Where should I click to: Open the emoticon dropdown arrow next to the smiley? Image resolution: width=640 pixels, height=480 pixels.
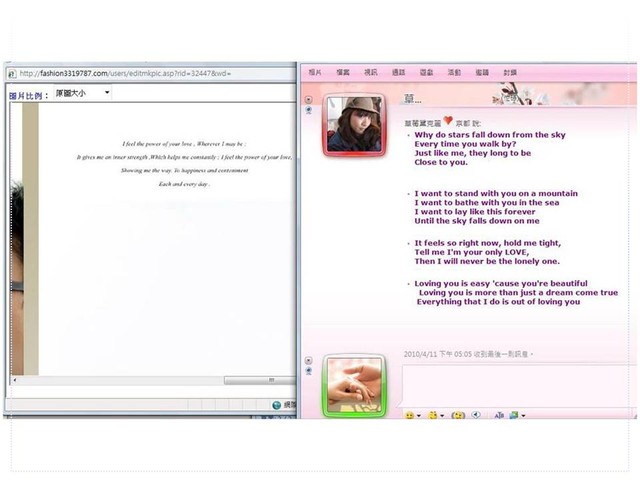(x=419, y=416)
